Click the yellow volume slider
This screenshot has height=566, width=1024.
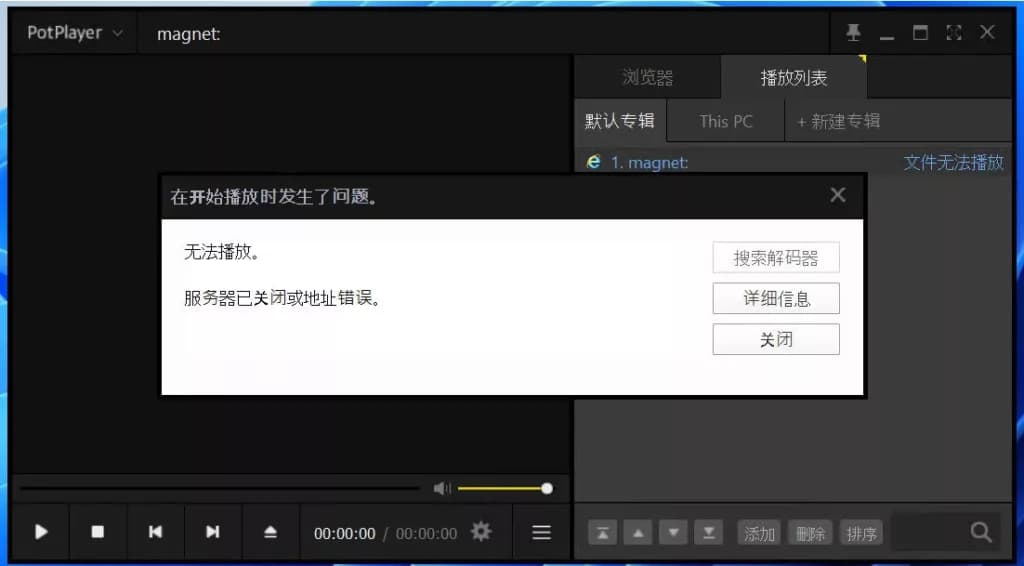[x=500, y=488]
